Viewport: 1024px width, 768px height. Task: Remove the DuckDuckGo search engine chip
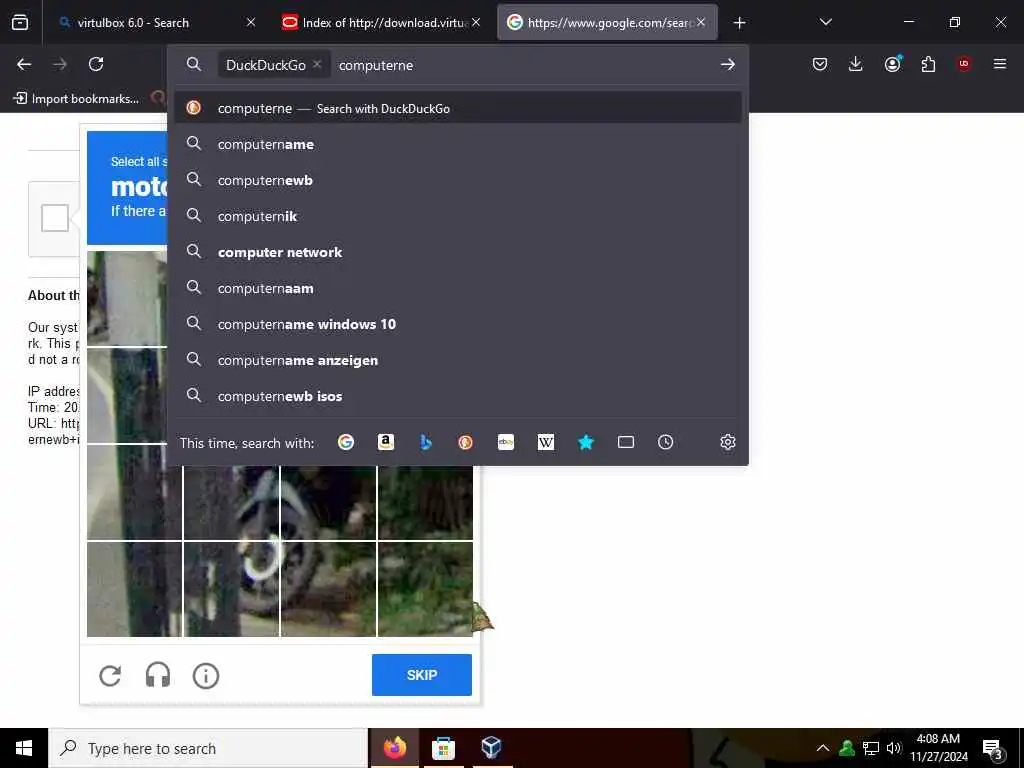tap(317, 64)
